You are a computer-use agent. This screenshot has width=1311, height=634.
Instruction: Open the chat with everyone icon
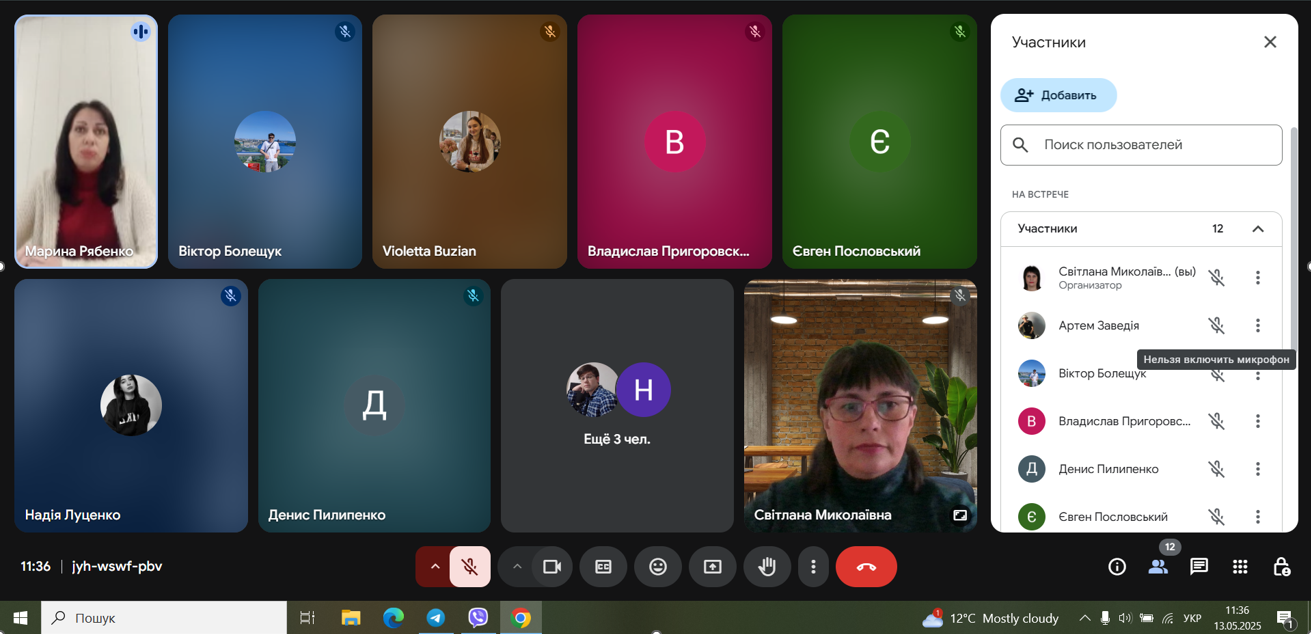(1199, 567)
